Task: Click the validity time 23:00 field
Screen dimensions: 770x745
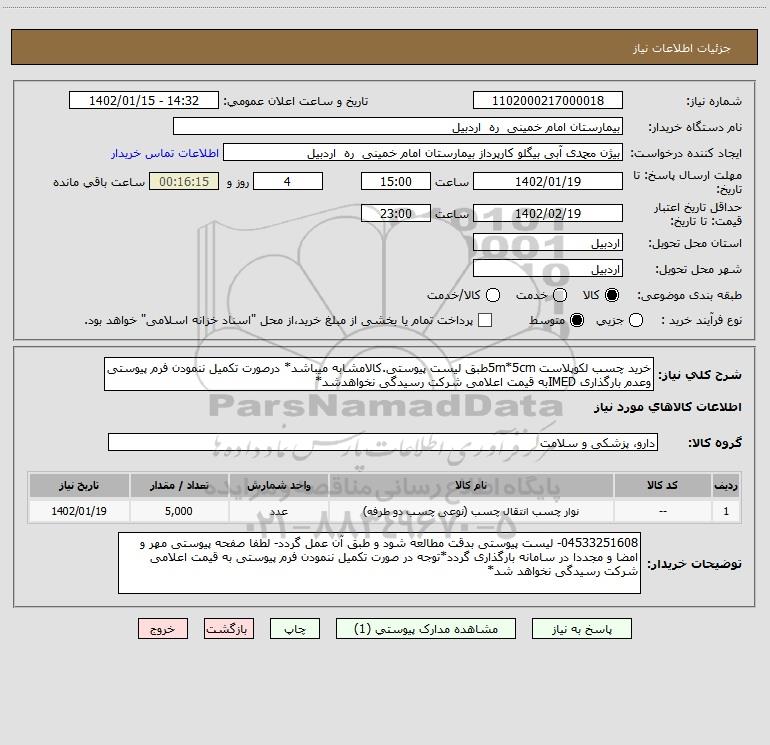Action: click(x=396, y=213)
